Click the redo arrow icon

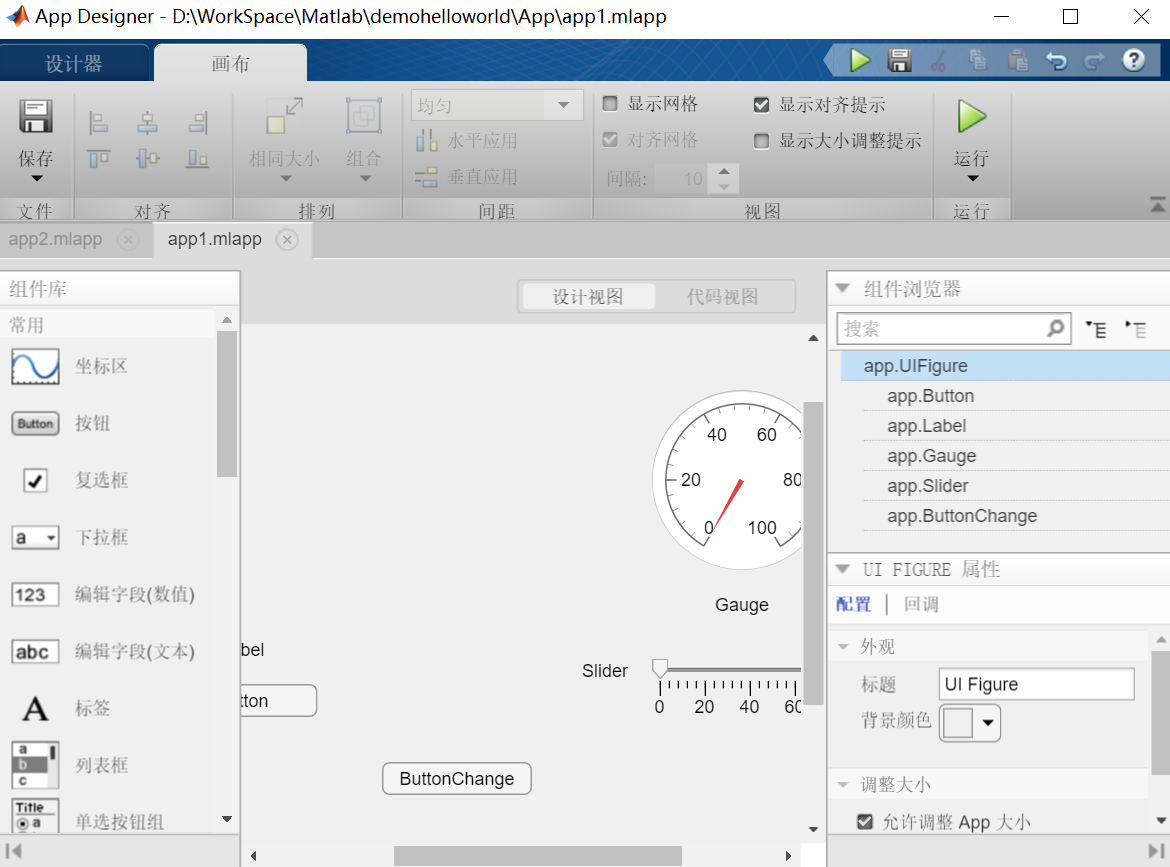[1095, 60]
